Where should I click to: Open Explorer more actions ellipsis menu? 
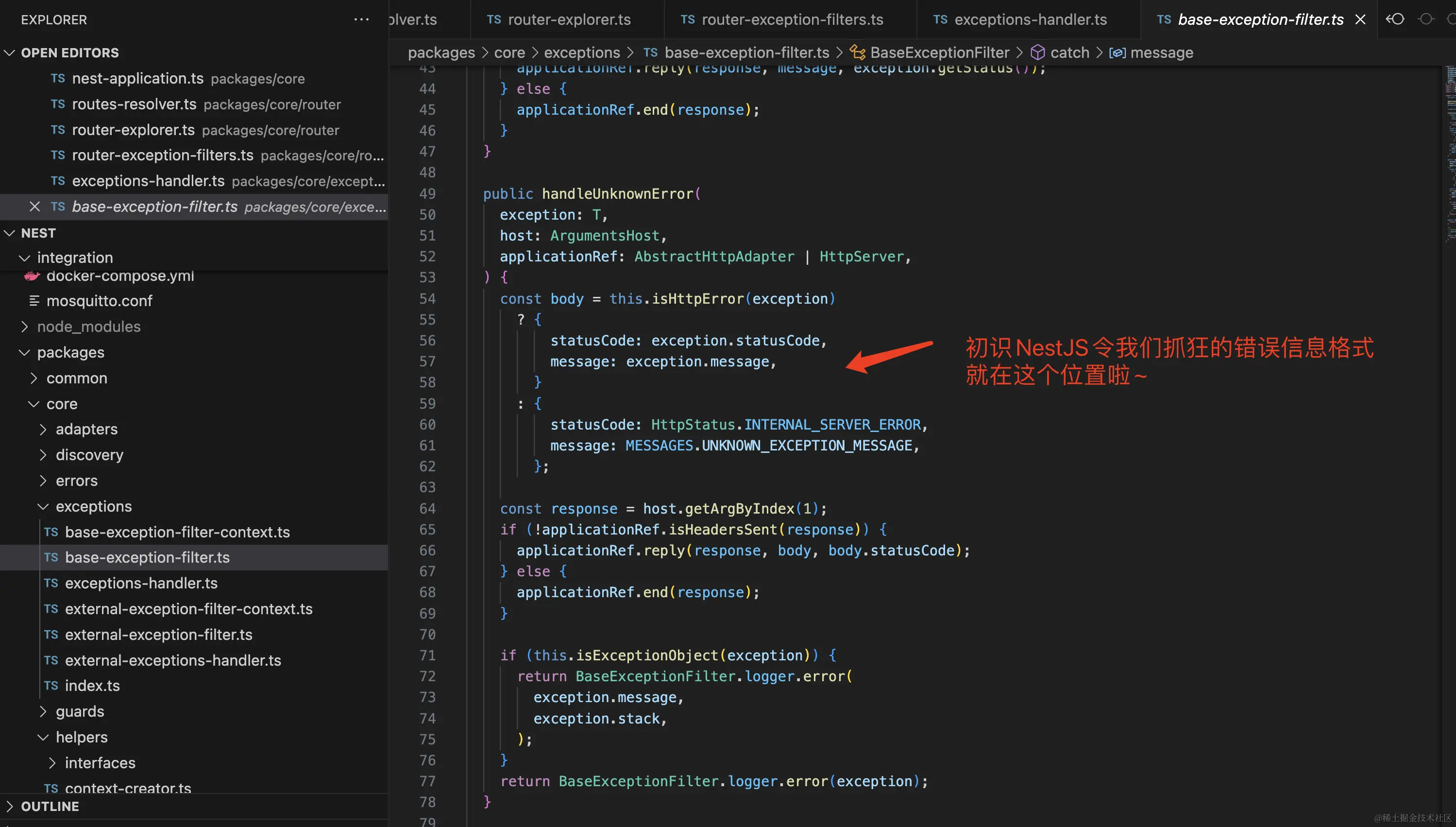point(361,19)
